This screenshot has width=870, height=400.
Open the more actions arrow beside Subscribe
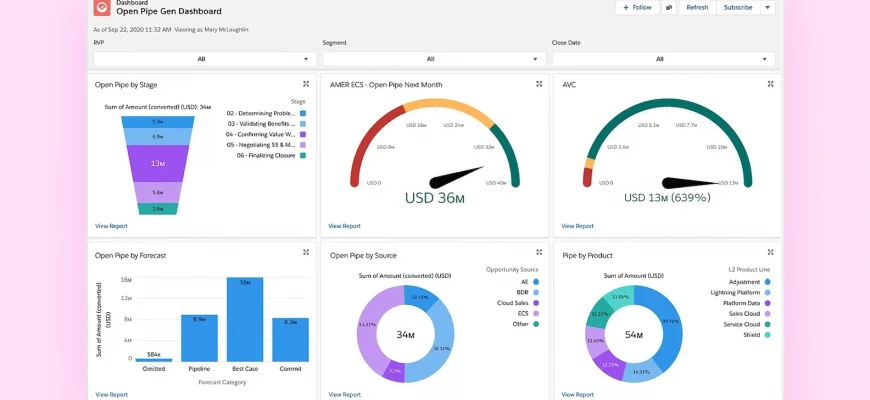pyautogui.click(x=767, y=7)
